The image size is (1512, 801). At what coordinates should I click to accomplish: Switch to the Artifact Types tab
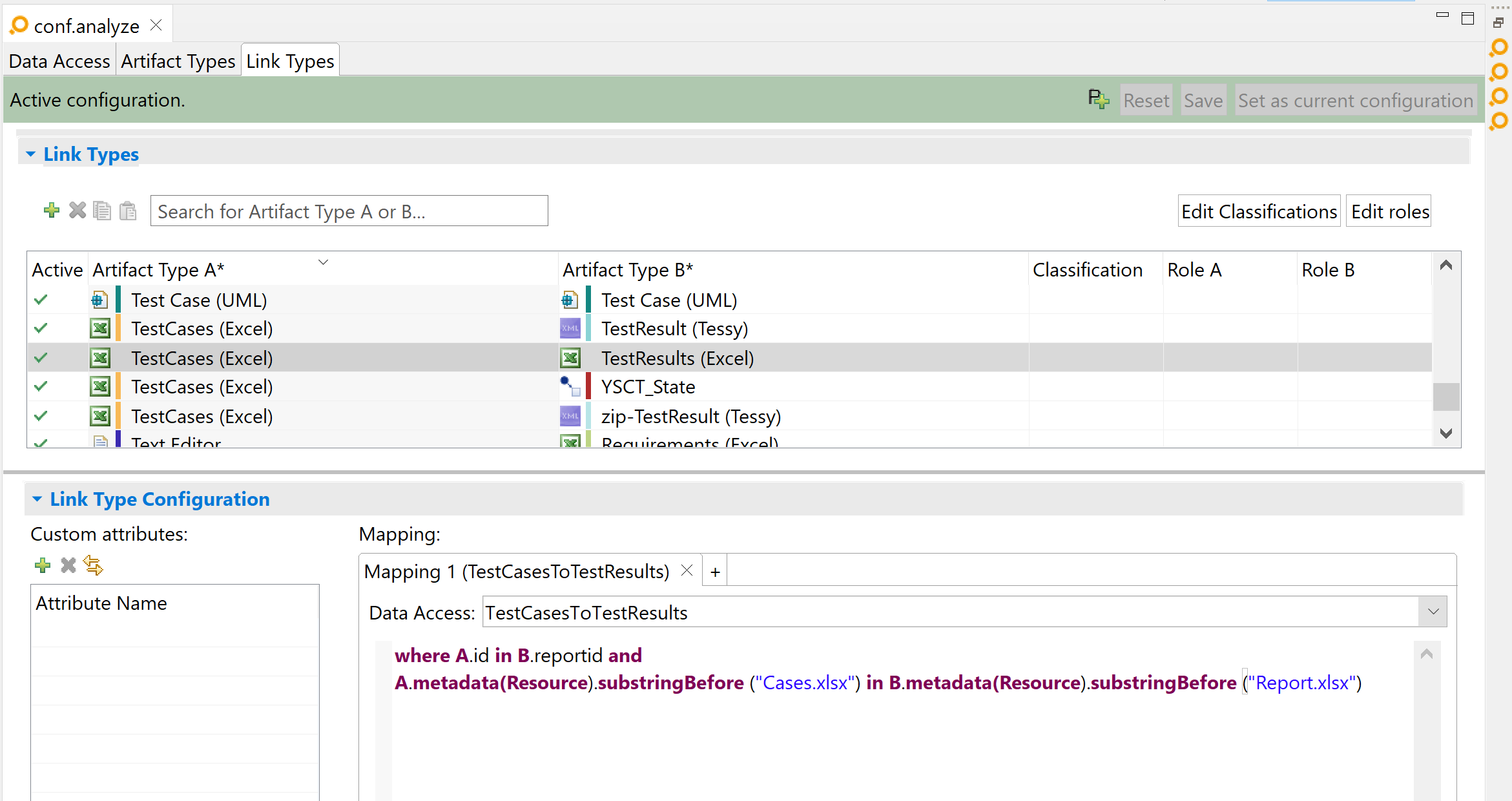[x=178, y=61]
